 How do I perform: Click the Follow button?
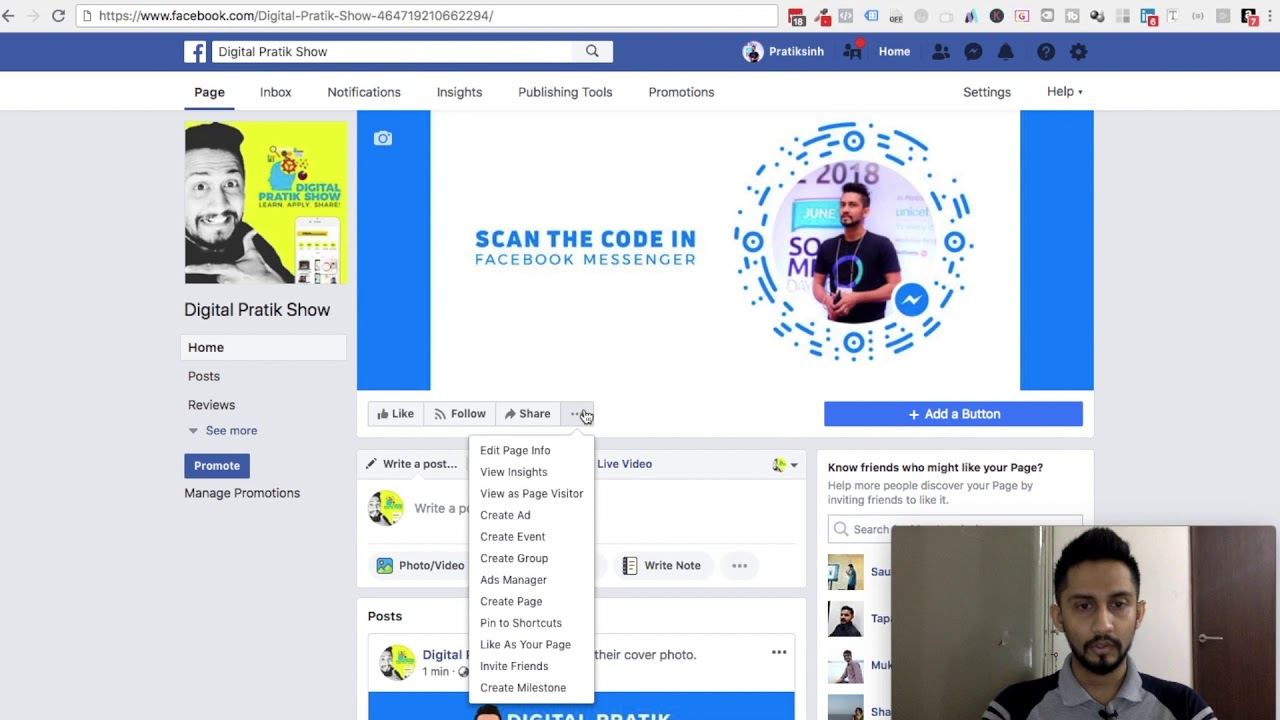[460, 414]
